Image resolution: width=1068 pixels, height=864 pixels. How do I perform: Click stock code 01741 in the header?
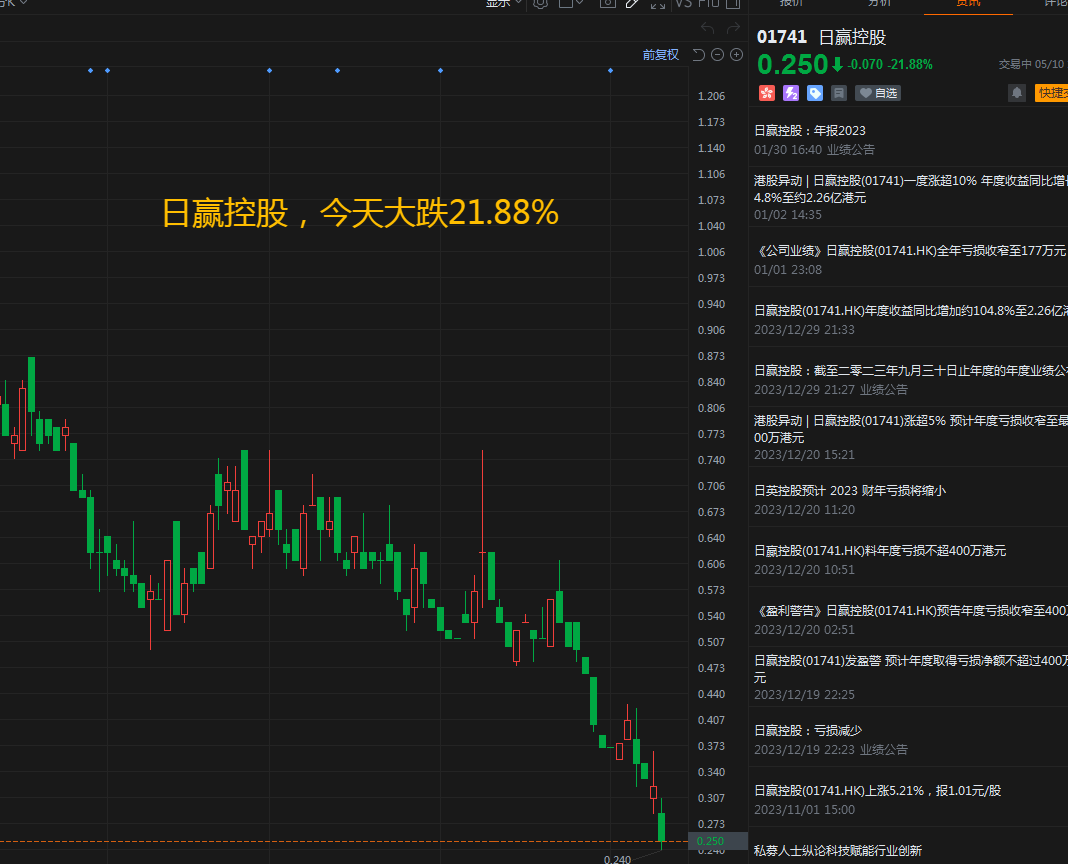point(782,37)
